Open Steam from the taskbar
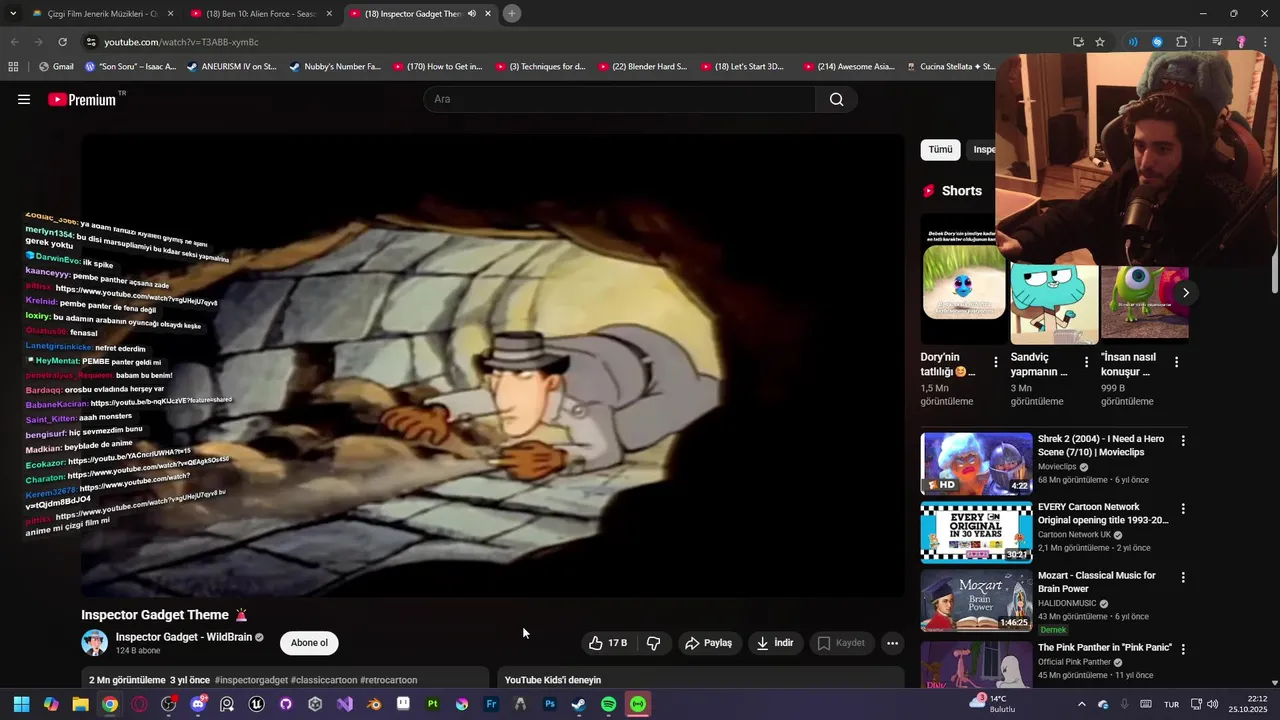The width and height of the screenshot is (1280, 720). [579, 704]
